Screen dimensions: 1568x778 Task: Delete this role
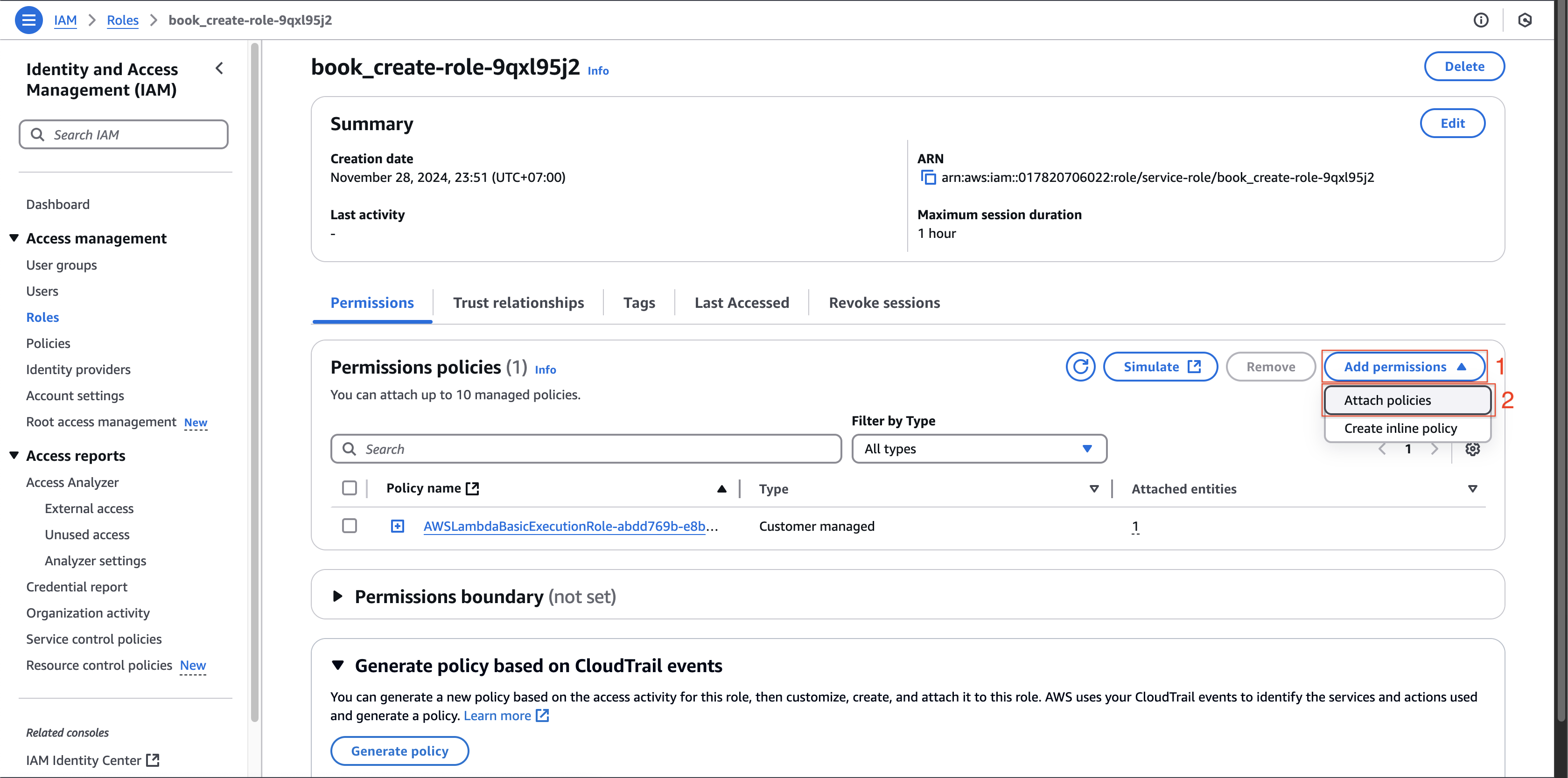1464,66
